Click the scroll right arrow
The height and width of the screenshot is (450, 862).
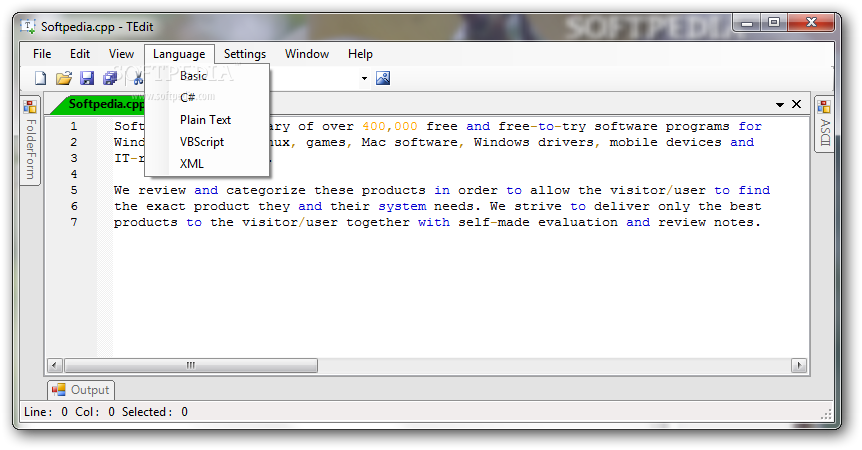[799, 365]
